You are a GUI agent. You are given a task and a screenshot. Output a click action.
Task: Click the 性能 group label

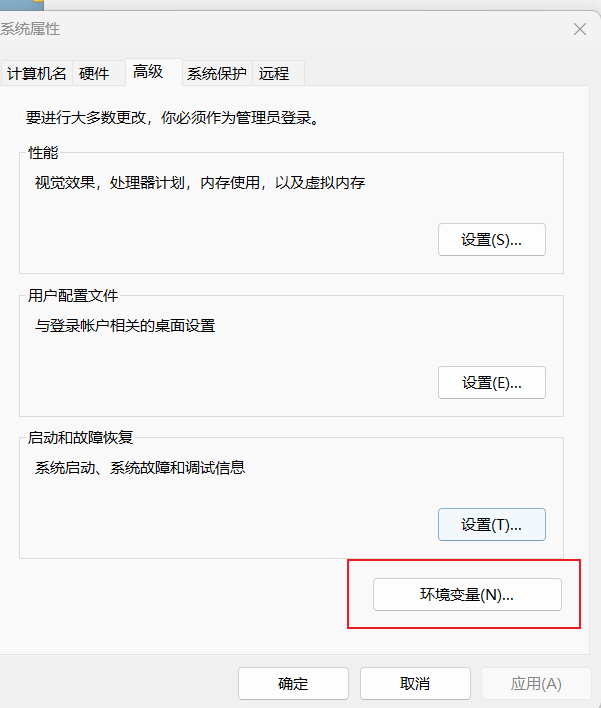point(43,153)
